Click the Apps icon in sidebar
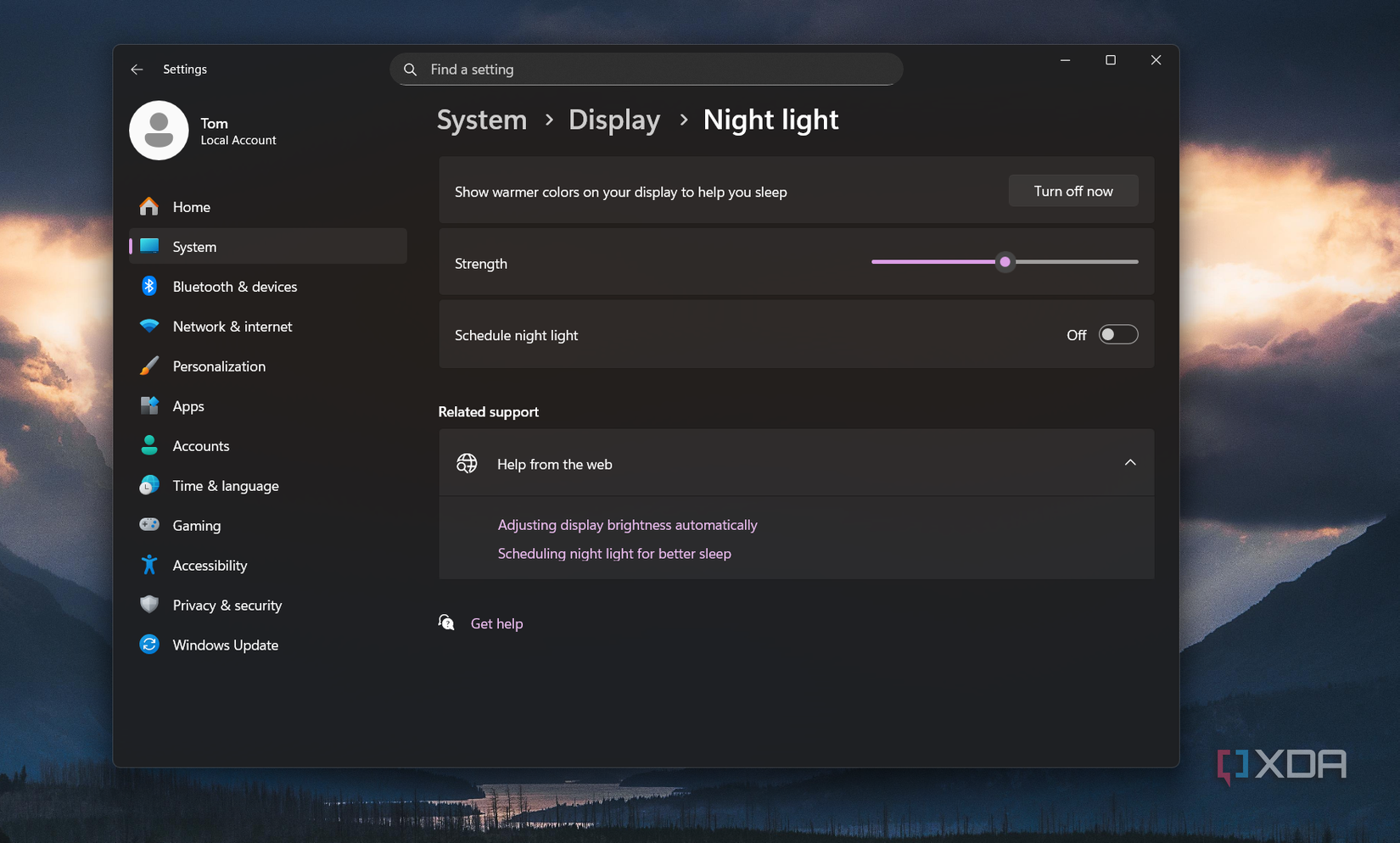This screenshot has width=1400, height=843. 149,405
